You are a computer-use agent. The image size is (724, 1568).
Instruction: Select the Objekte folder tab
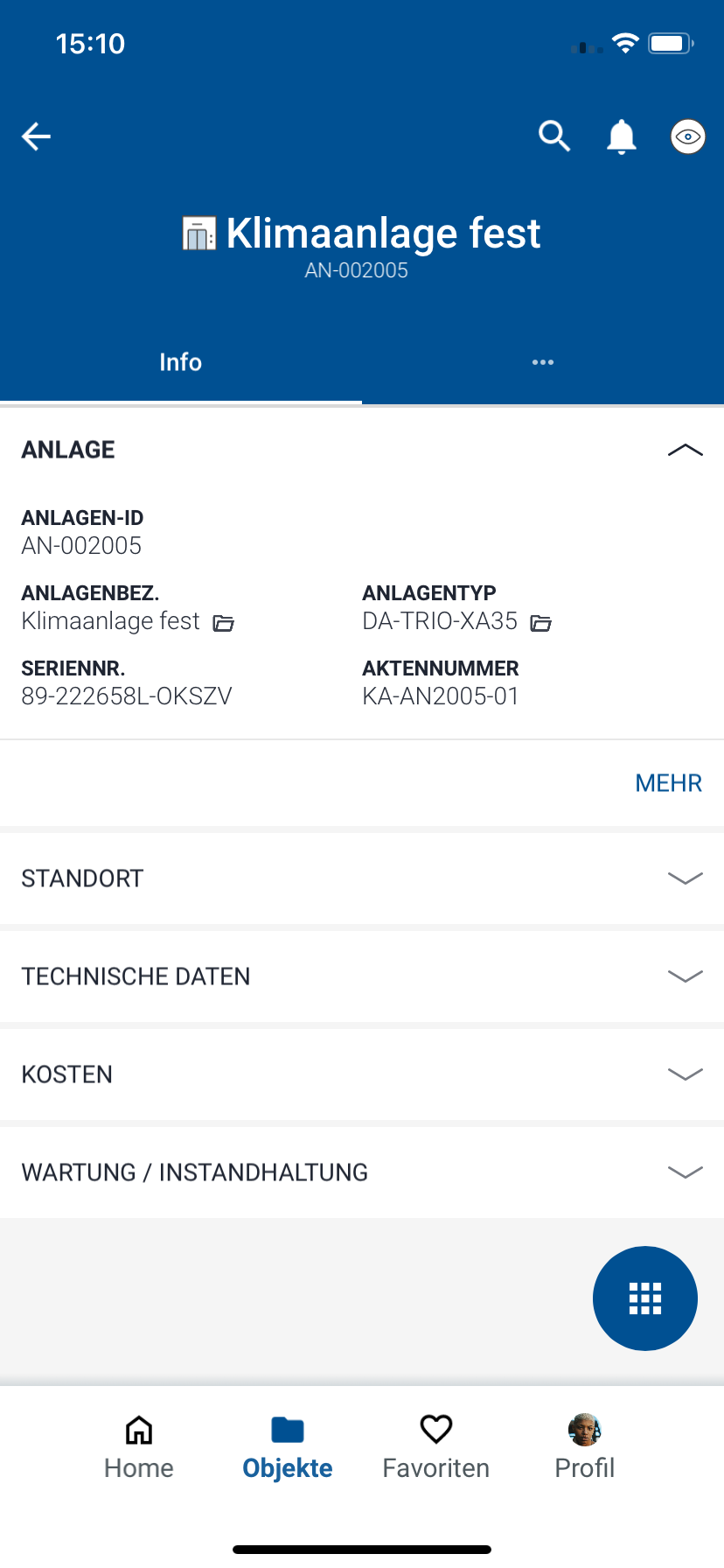(x=288, y=1446)
